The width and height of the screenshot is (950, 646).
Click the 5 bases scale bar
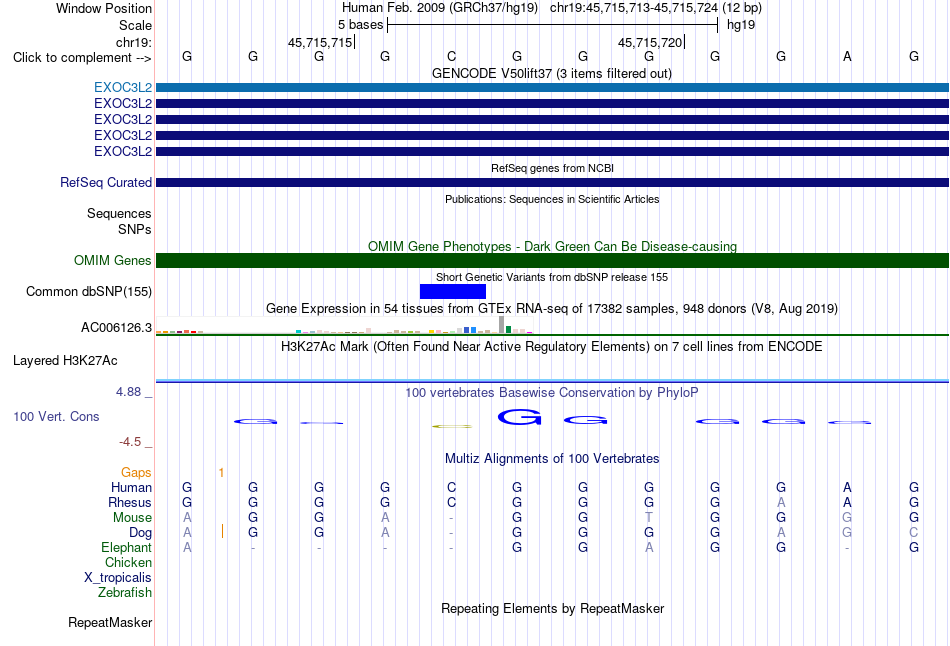[553, 25]
